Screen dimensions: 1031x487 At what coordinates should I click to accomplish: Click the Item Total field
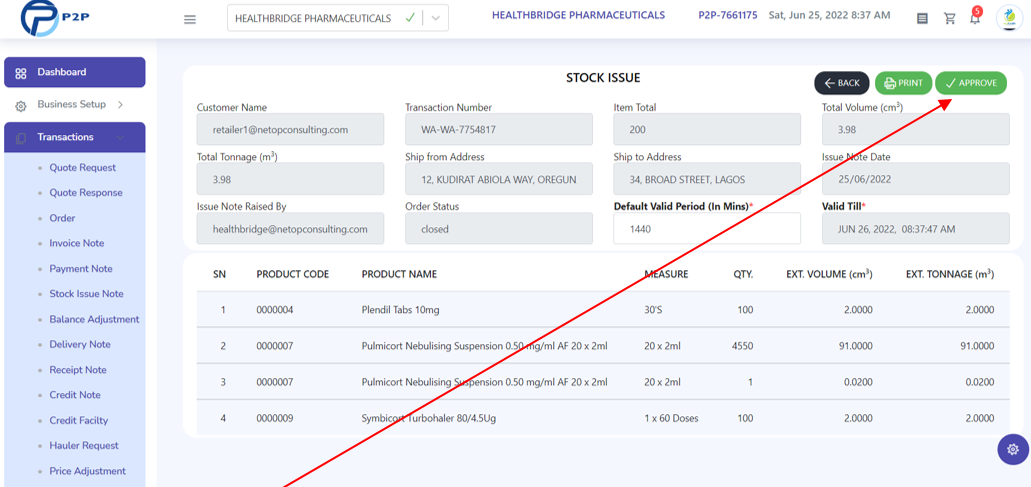point(707,129)
